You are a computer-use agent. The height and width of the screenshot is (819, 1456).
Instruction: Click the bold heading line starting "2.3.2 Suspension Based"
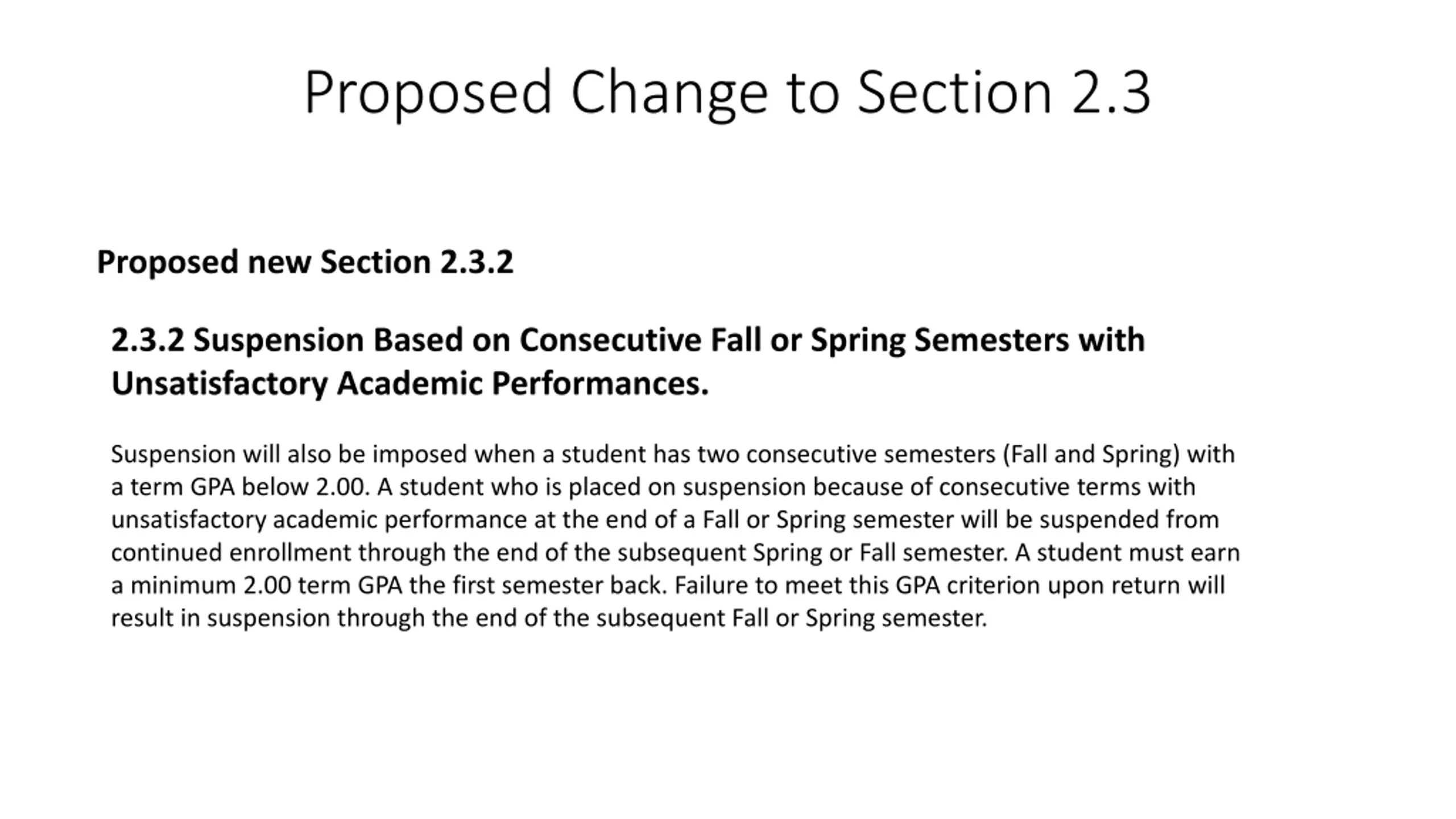tap(628, 341)
